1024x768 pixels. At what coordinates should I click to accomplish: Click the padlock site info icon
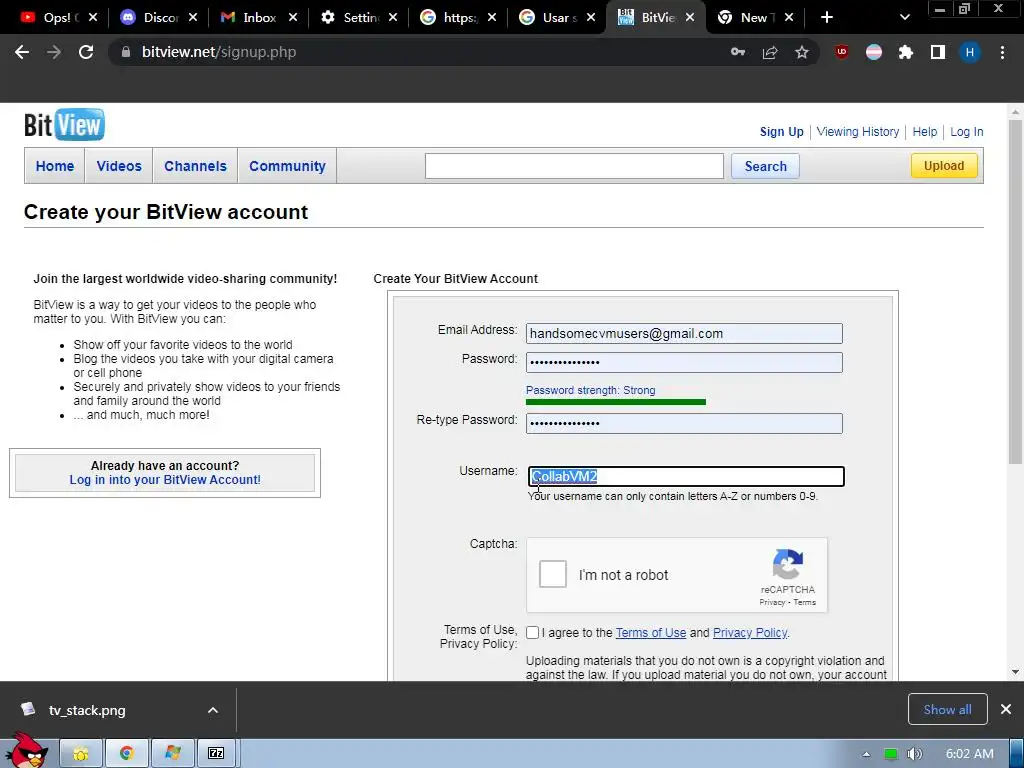126,52
